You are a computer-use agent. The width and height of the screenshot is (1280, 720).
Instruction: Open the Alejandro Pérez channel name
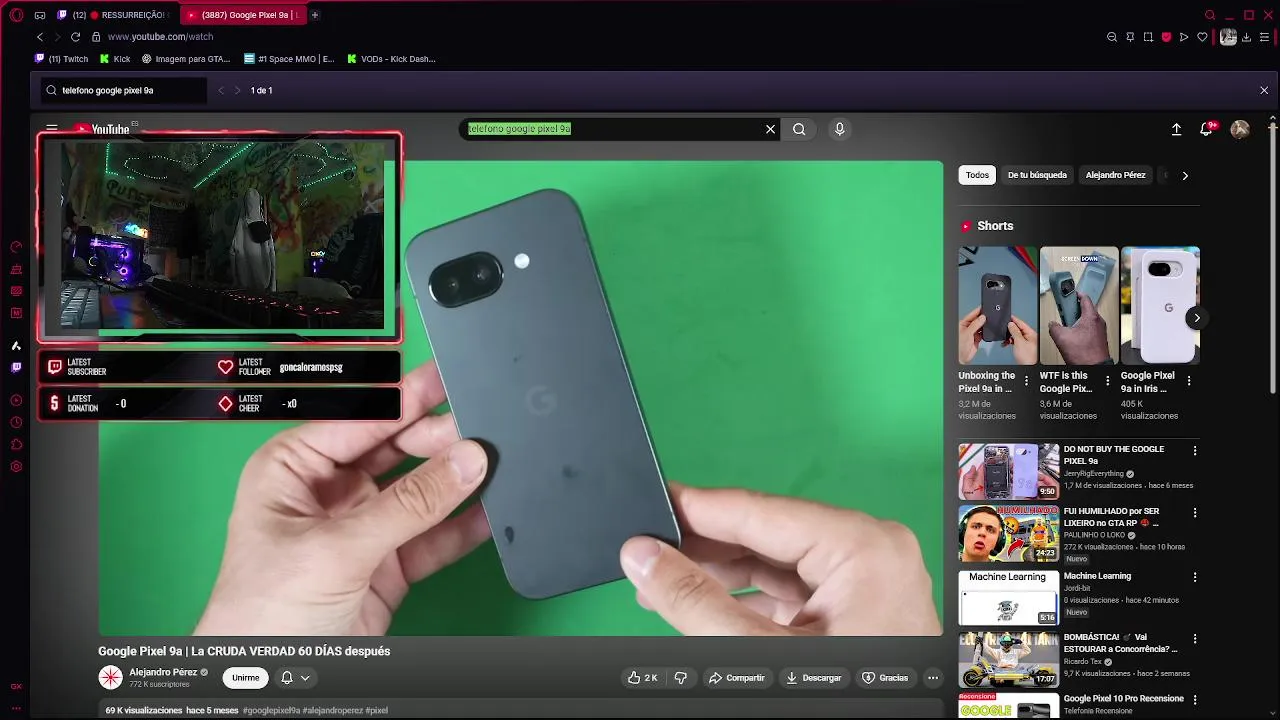[163, 672]
